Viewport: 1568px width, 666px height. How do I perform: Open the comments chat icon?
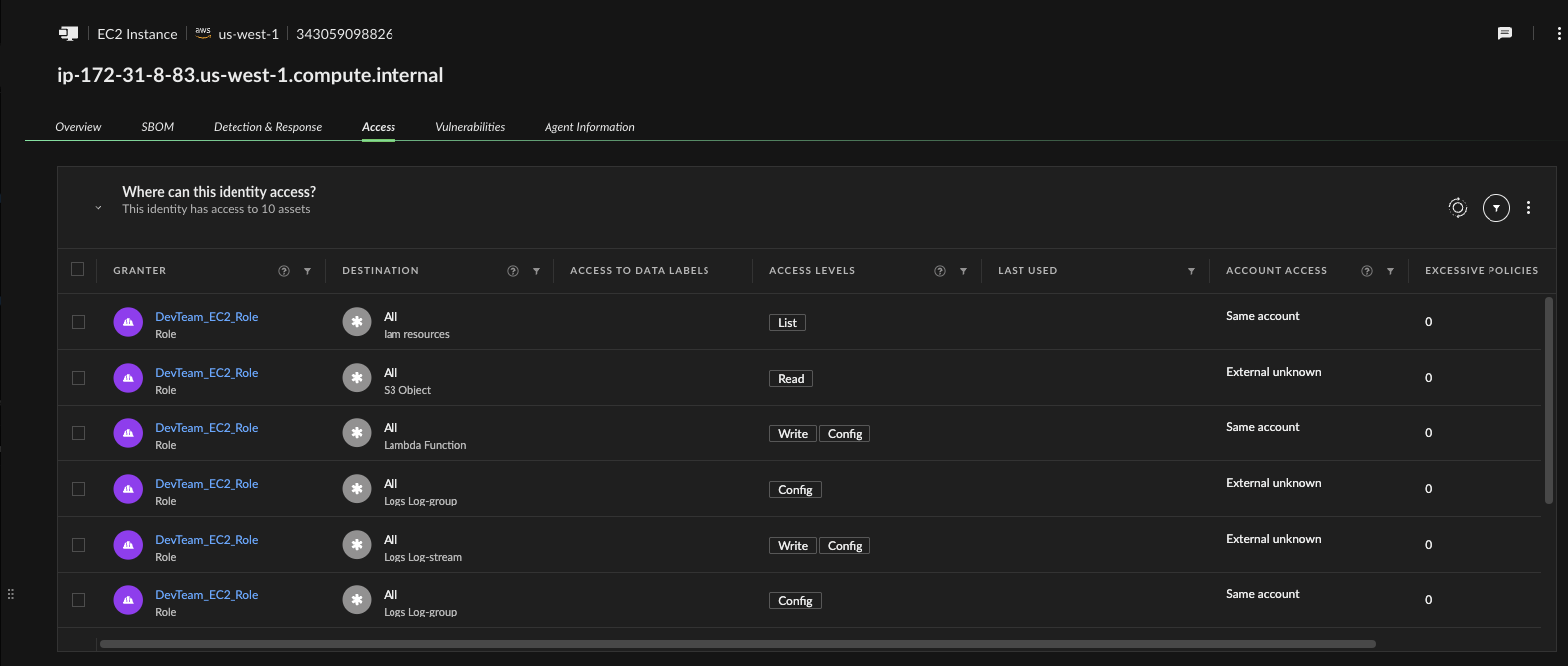pyautogui.click(x=1504, y=33)
